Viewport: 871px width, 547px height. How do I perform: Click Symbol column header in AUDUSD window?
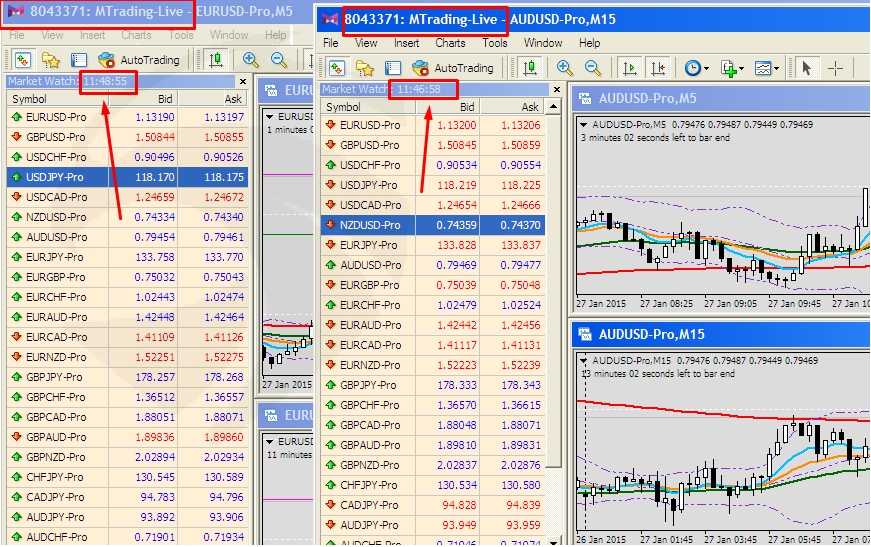tap(343, 107)
